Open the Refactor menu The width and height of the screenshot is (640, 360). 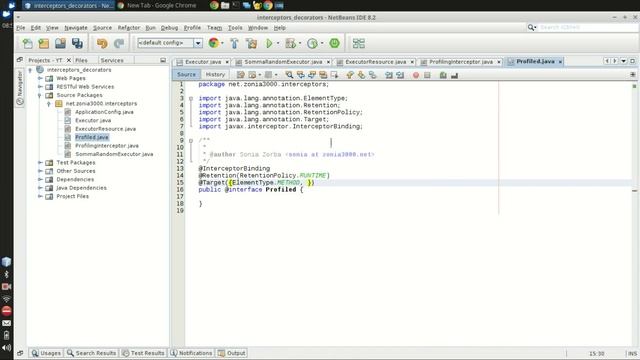[129, 28]
